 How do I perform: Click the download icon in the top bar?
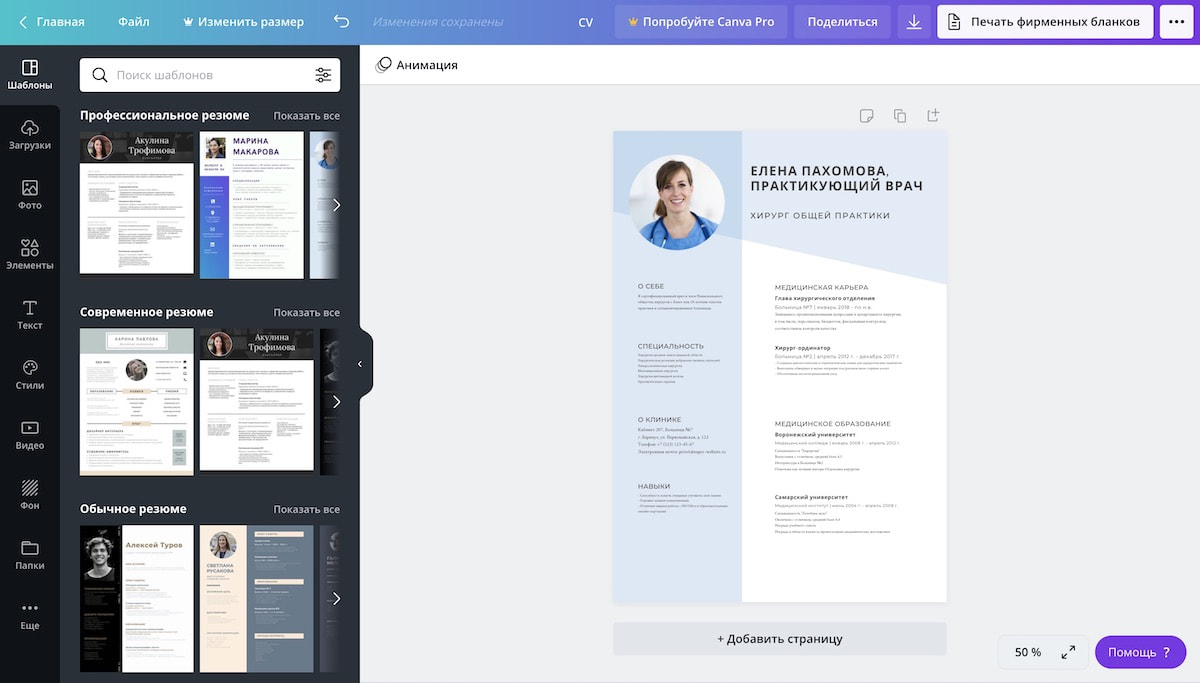coord(913,21)
